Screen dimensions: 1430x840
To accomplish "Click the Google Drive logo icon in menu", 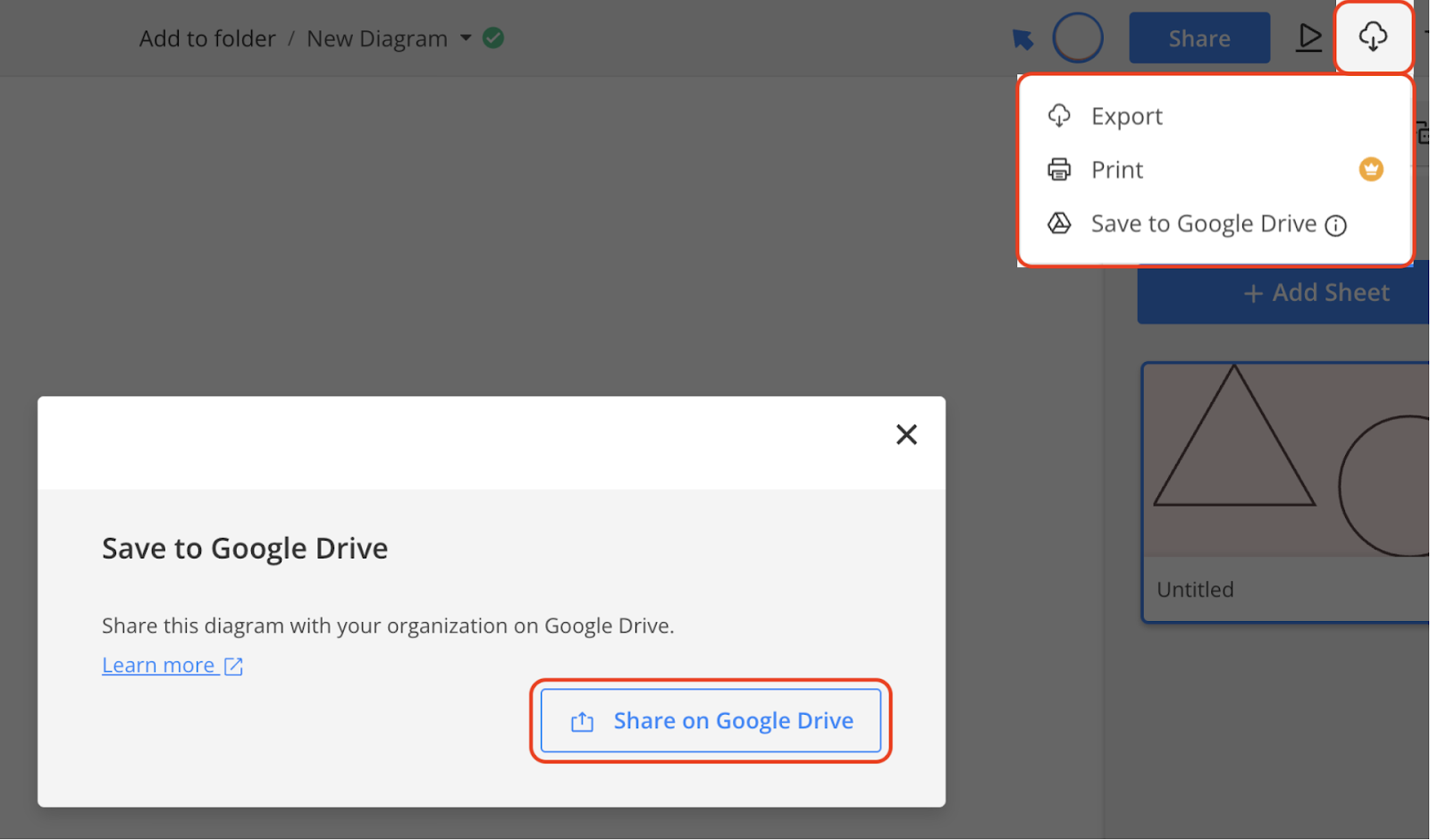I will tap(1059, 223).
